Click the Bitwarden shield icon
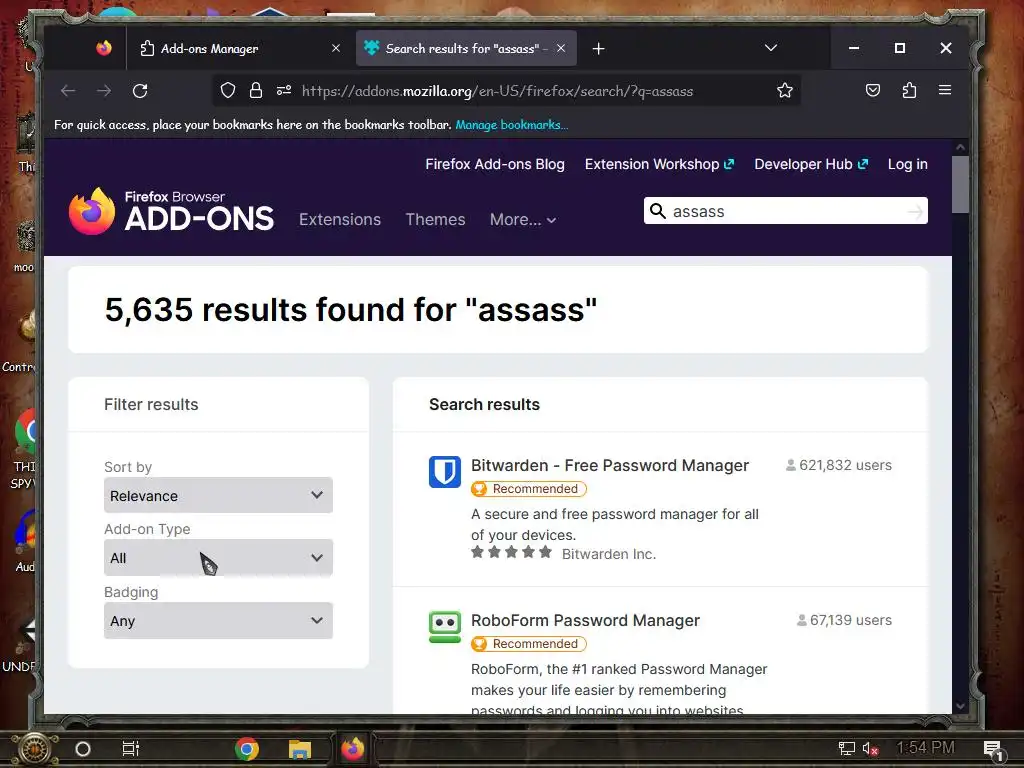Image resolution: width=1024 pixels, height=768 pixels. (x=445, y=472)
